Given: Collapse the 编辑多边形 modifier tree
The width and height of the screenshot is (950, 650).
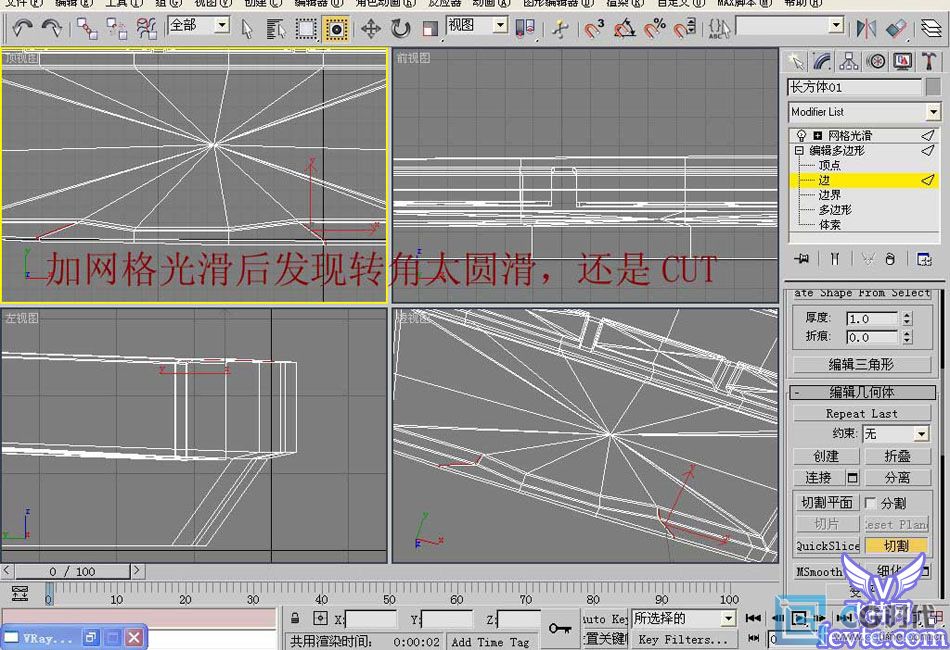Looking at the screenshot, I should click(x=799, y=150).
